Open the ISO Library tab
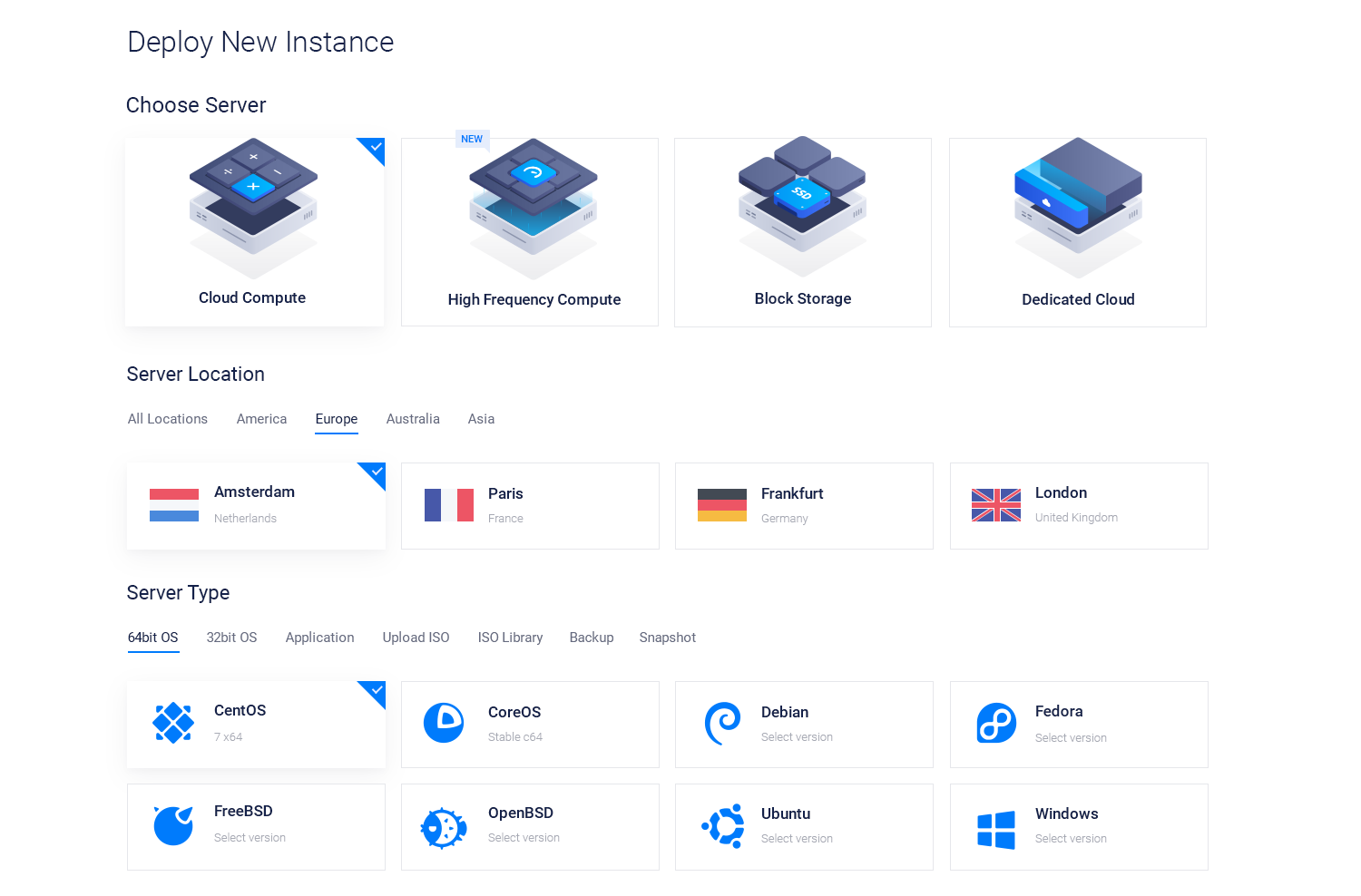Viewport: 1361px width, 896px height. (510, 638)
